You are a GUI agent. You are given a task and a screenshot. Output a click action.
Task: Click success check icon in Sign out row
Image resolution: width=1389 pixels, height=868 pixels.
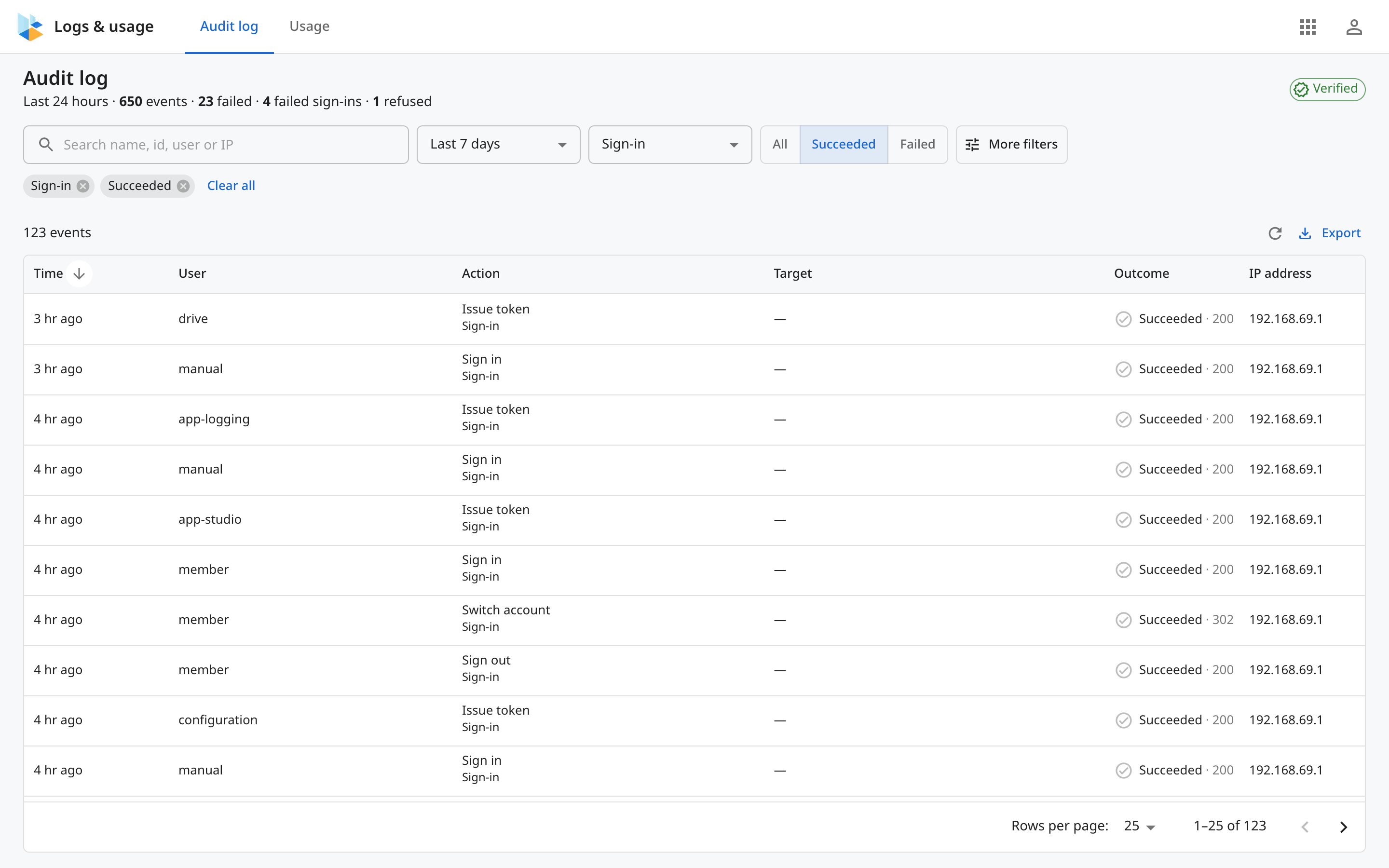[x=1123, y=670]
